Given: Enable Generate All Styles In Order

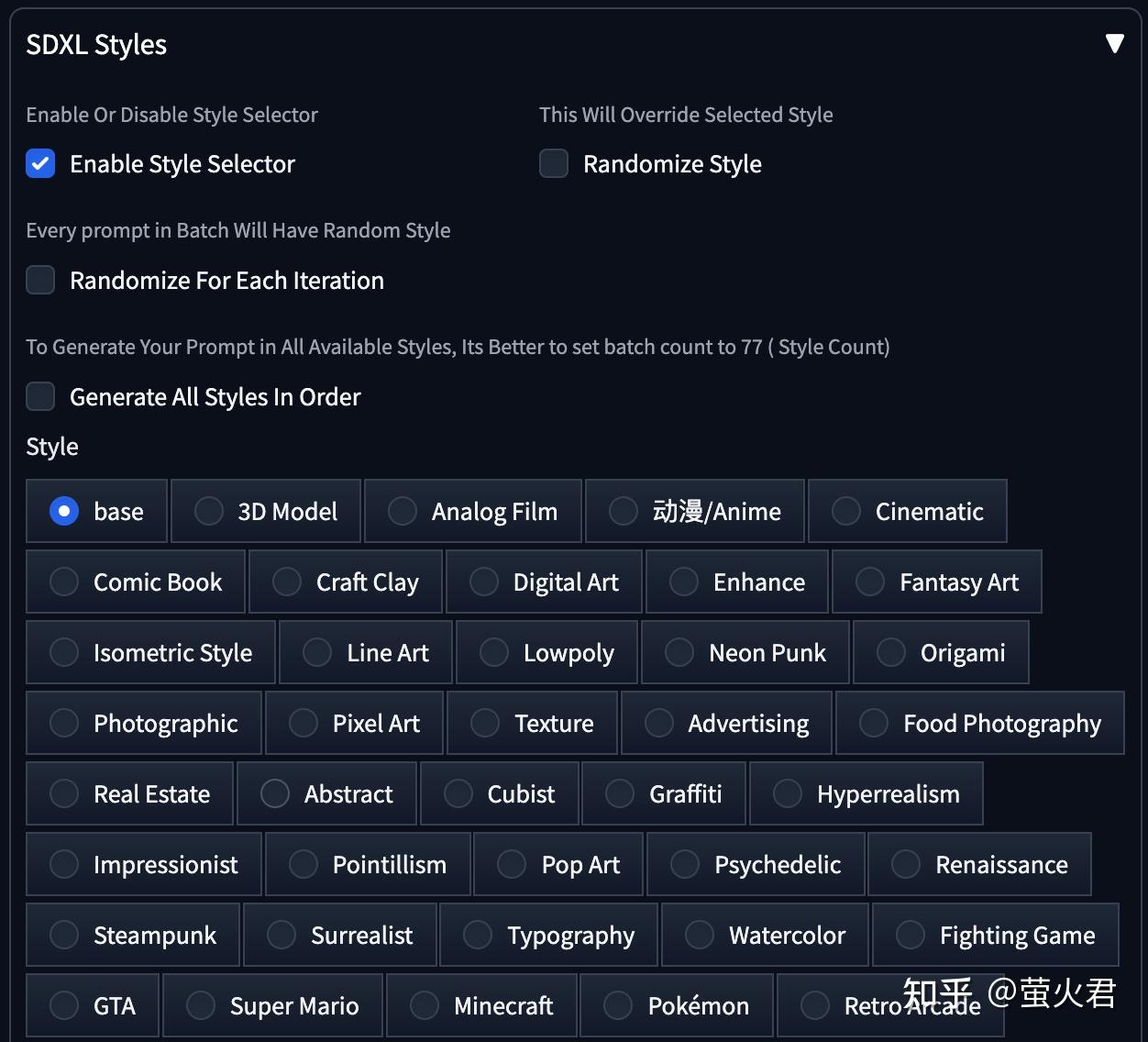Looking at the screenshot, I should [x=40, y=396].
